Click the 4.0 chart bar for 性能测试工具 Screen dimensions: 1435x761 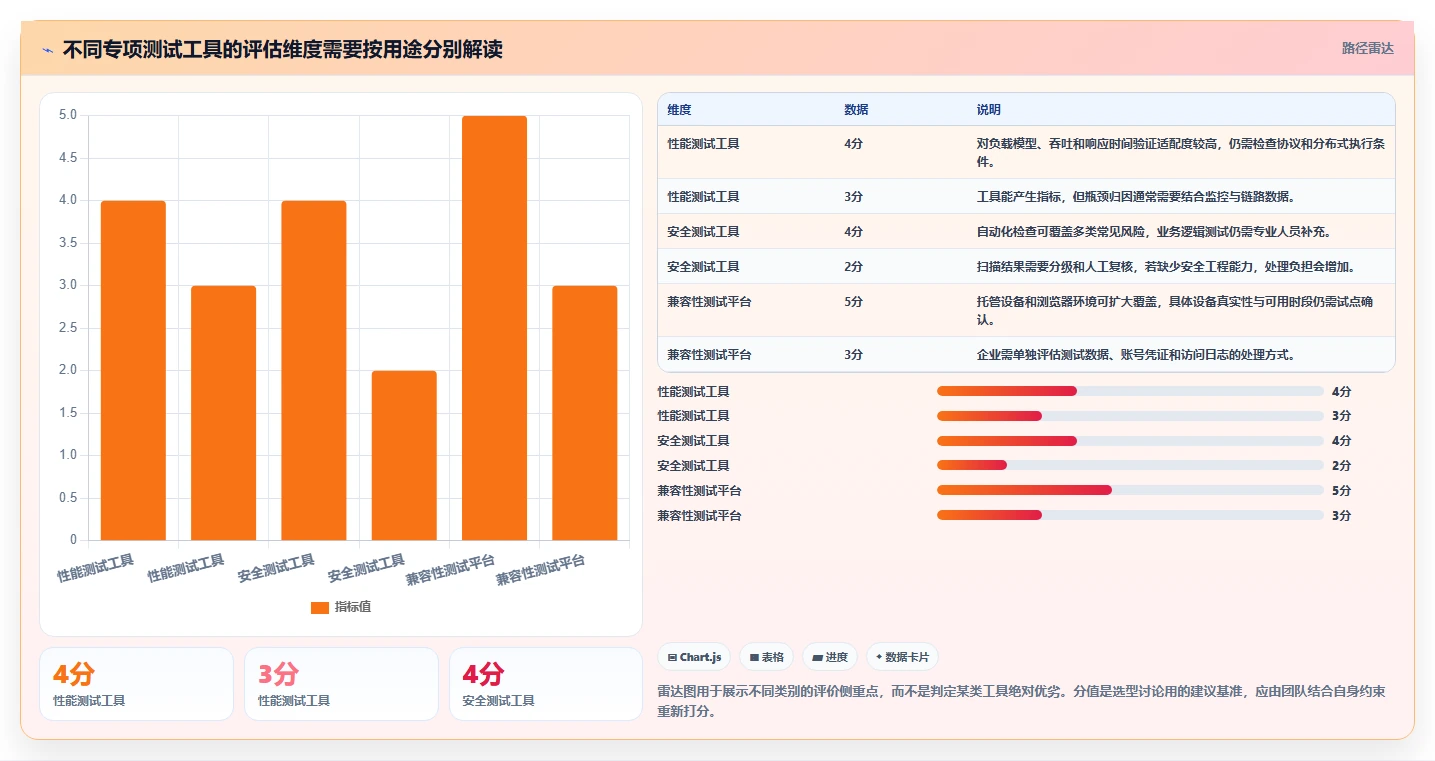point(133,370)
